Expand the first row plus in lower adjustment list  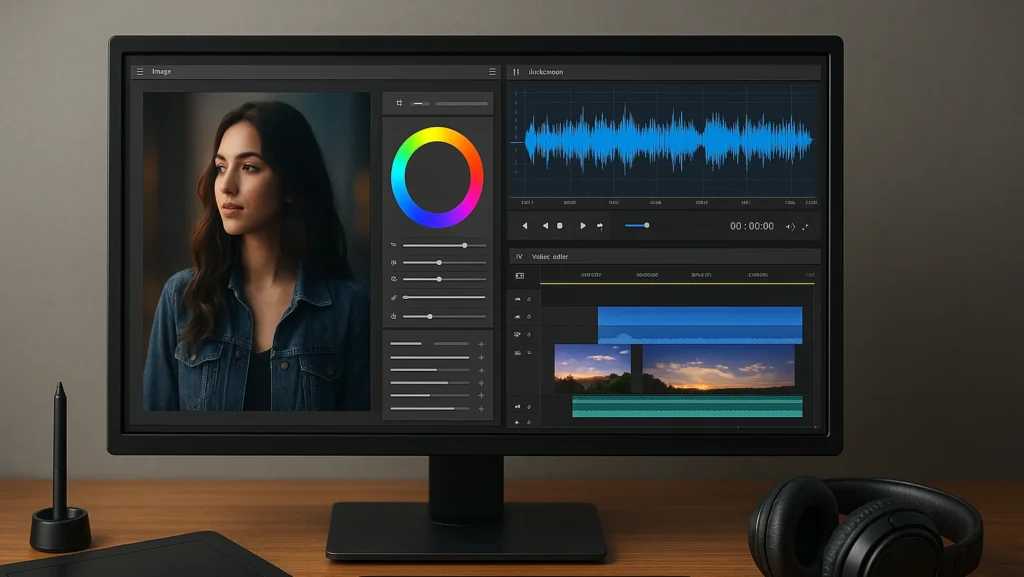[x=481, y=344]
